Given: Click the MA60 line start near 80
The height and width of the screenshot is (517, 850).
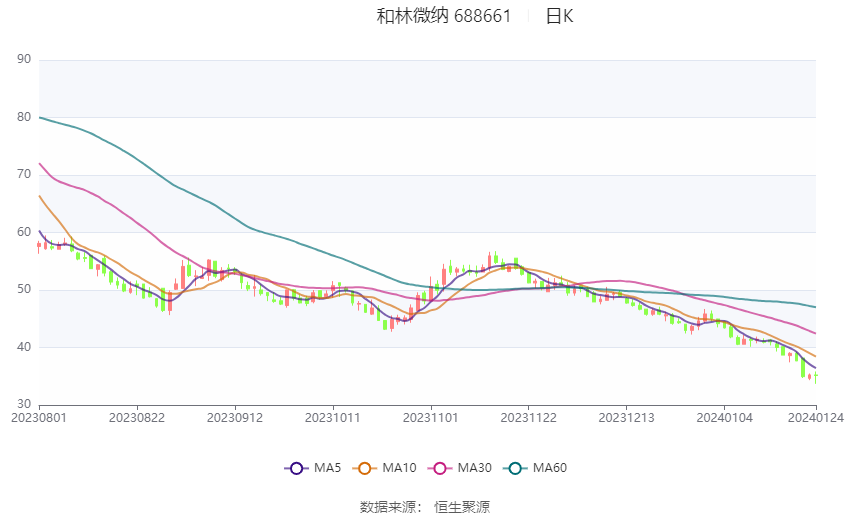Looking at the screenshot, I should click(40, 118).
